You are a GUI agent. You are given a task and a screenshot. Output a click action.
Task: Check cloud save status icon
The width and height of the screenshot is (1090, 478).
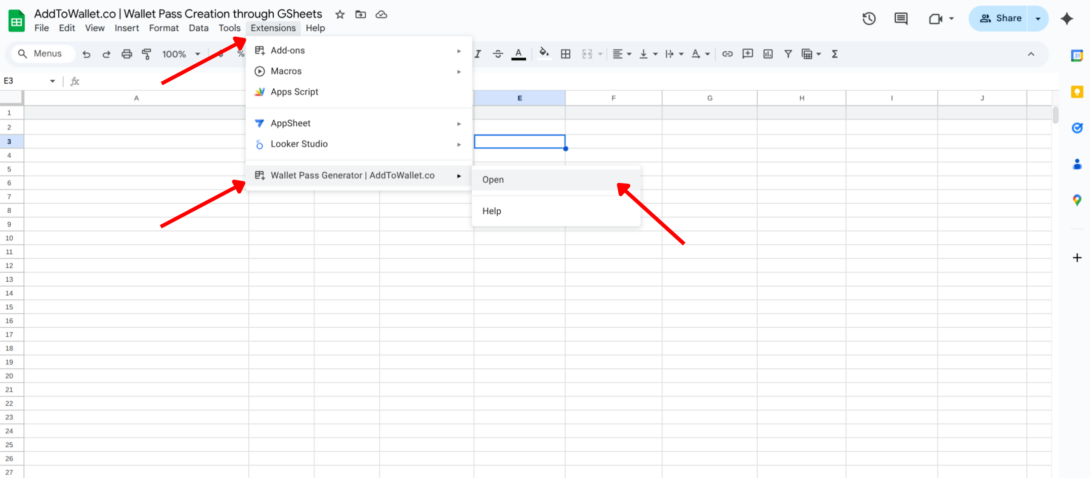pyautogui.click(x=381, y=15)
